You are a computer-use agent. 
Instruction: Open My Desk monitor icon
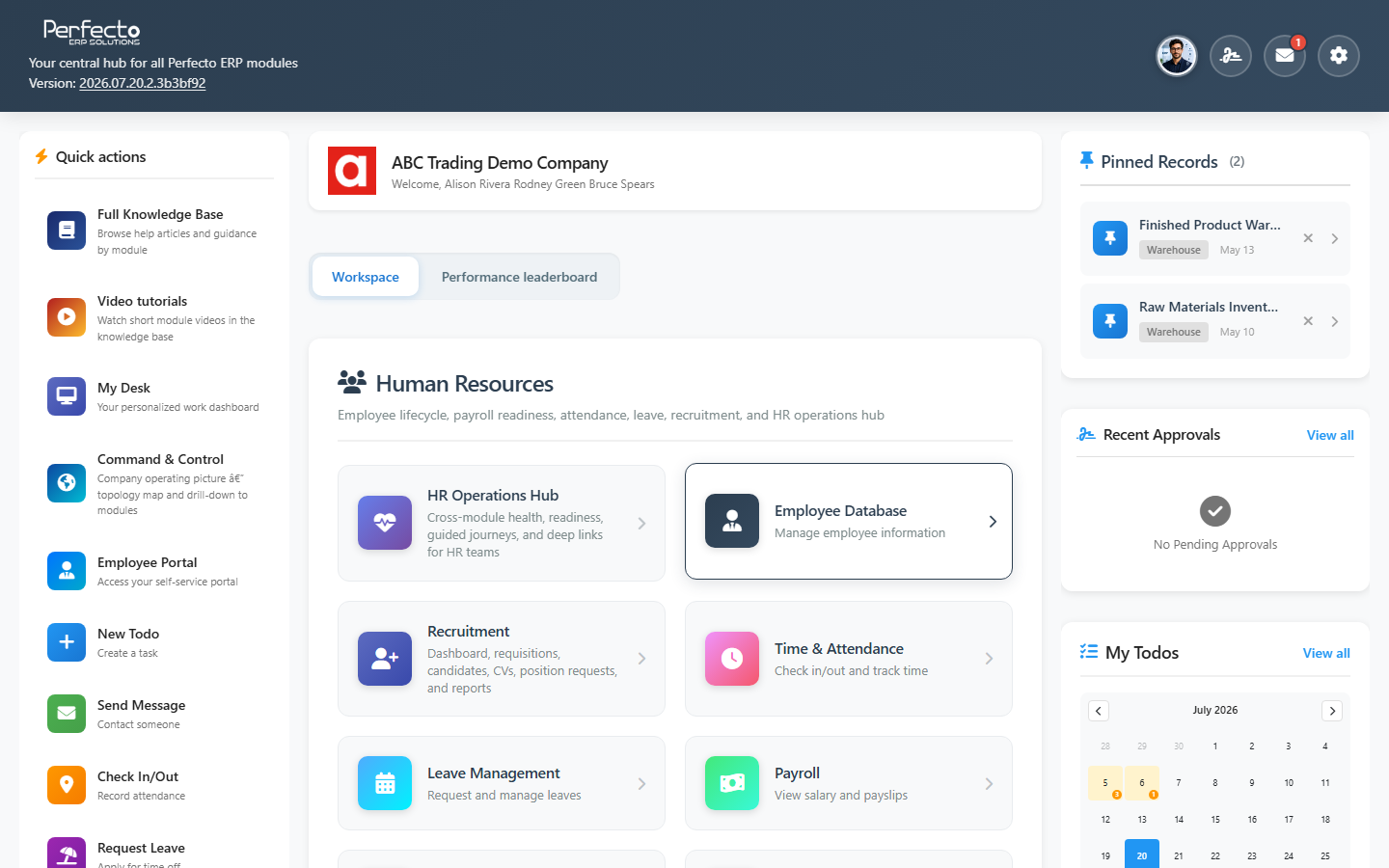pyautogui.click(x=67, y=395)
